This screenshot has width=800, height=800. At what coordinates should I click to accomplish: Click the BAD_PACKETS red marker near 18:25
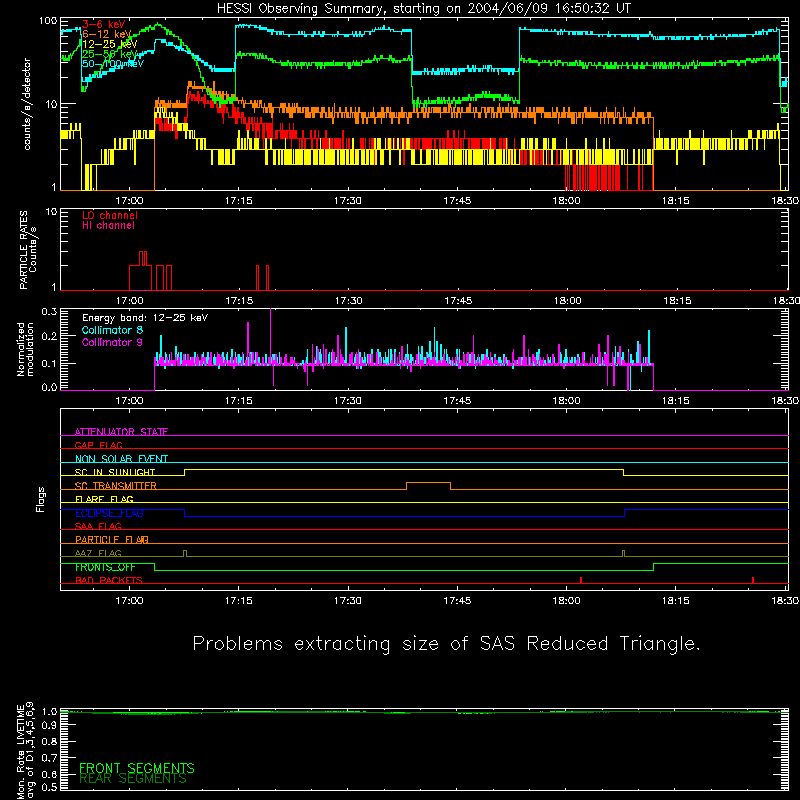(x=753, y=580)
